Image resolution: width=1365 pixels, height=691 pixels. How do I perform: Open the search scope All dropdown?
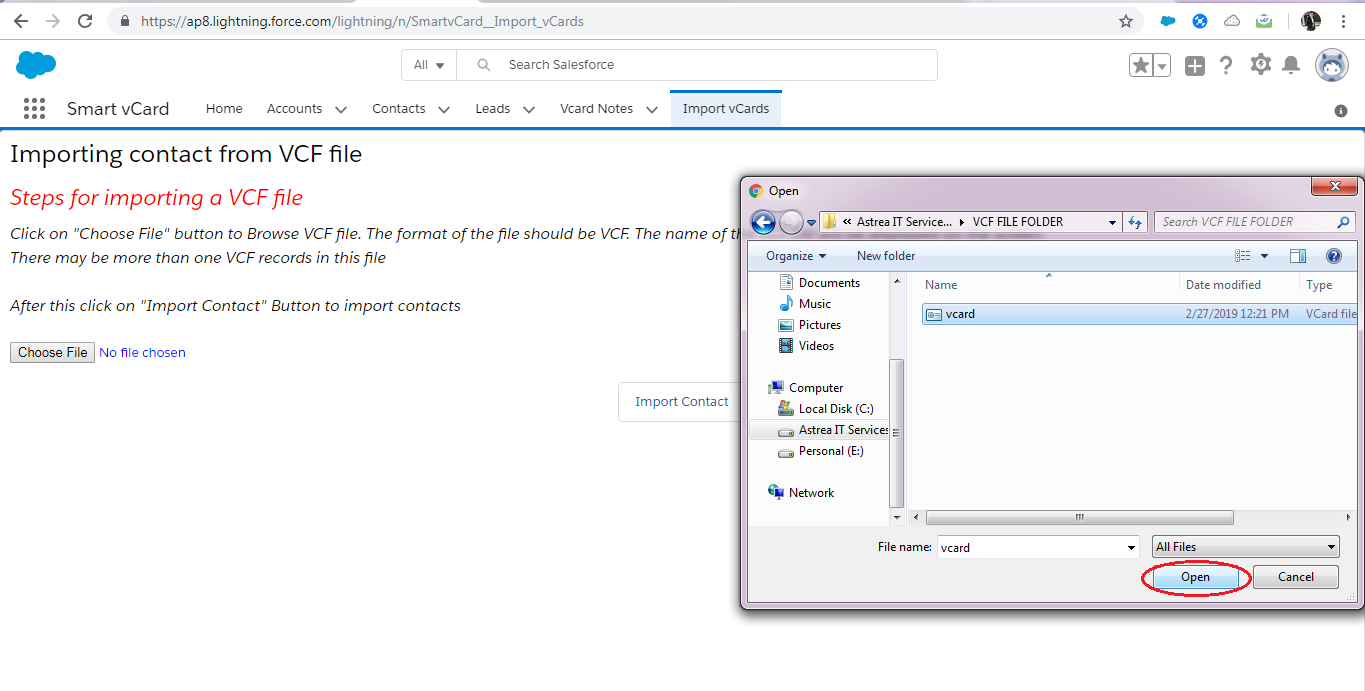click(429, 65)
